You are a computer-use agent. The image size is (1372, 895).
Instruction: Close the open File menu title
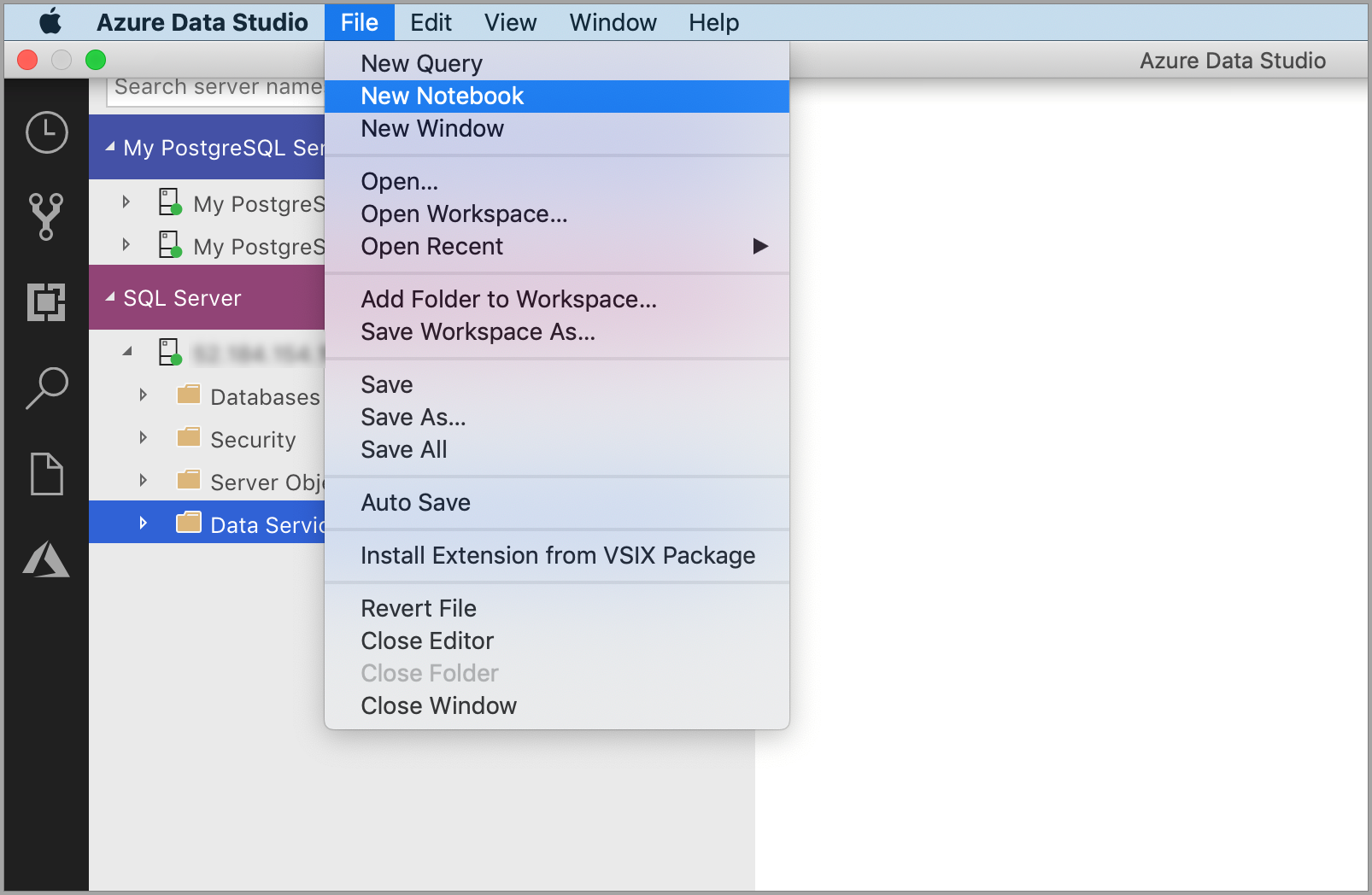[x=360, y=22]
